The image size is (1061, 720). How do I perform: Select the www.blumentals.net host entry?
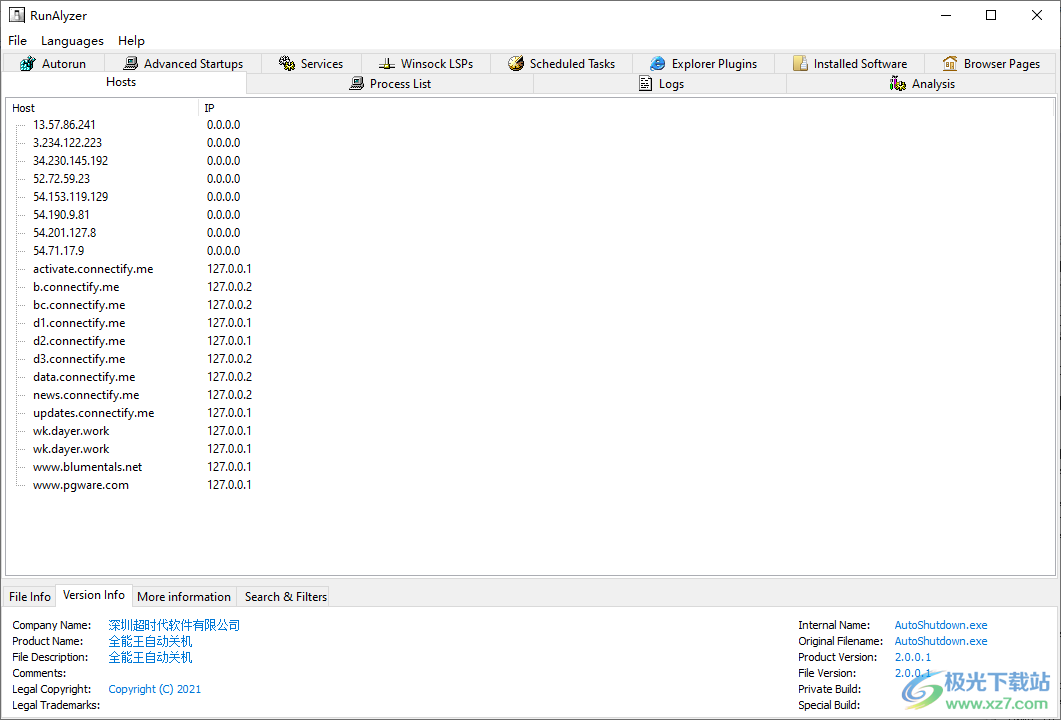coord(87,467)
